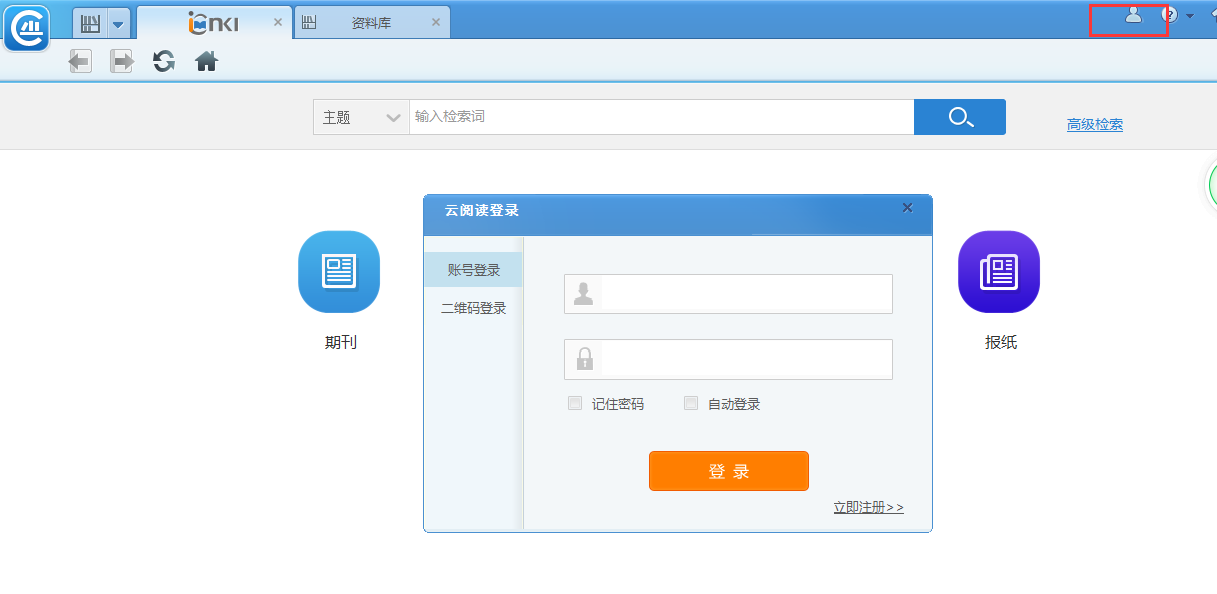The width and height of the screenshot is (1217, 594).
Task: Check the 记住密码 checkbox
Action: tap(575, 403)
